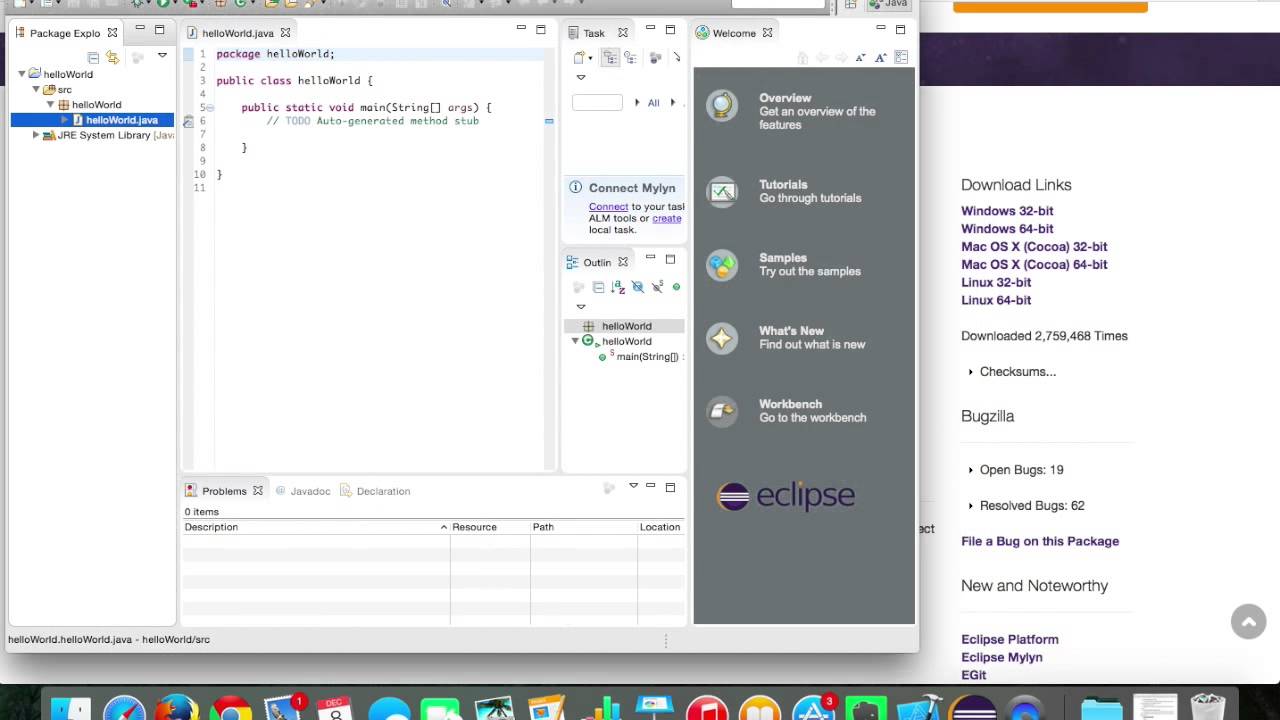Toggle Hide Static Members in Outline toolbar
The width and height of the screenshot is (1280, 720).
coord(657,287)
